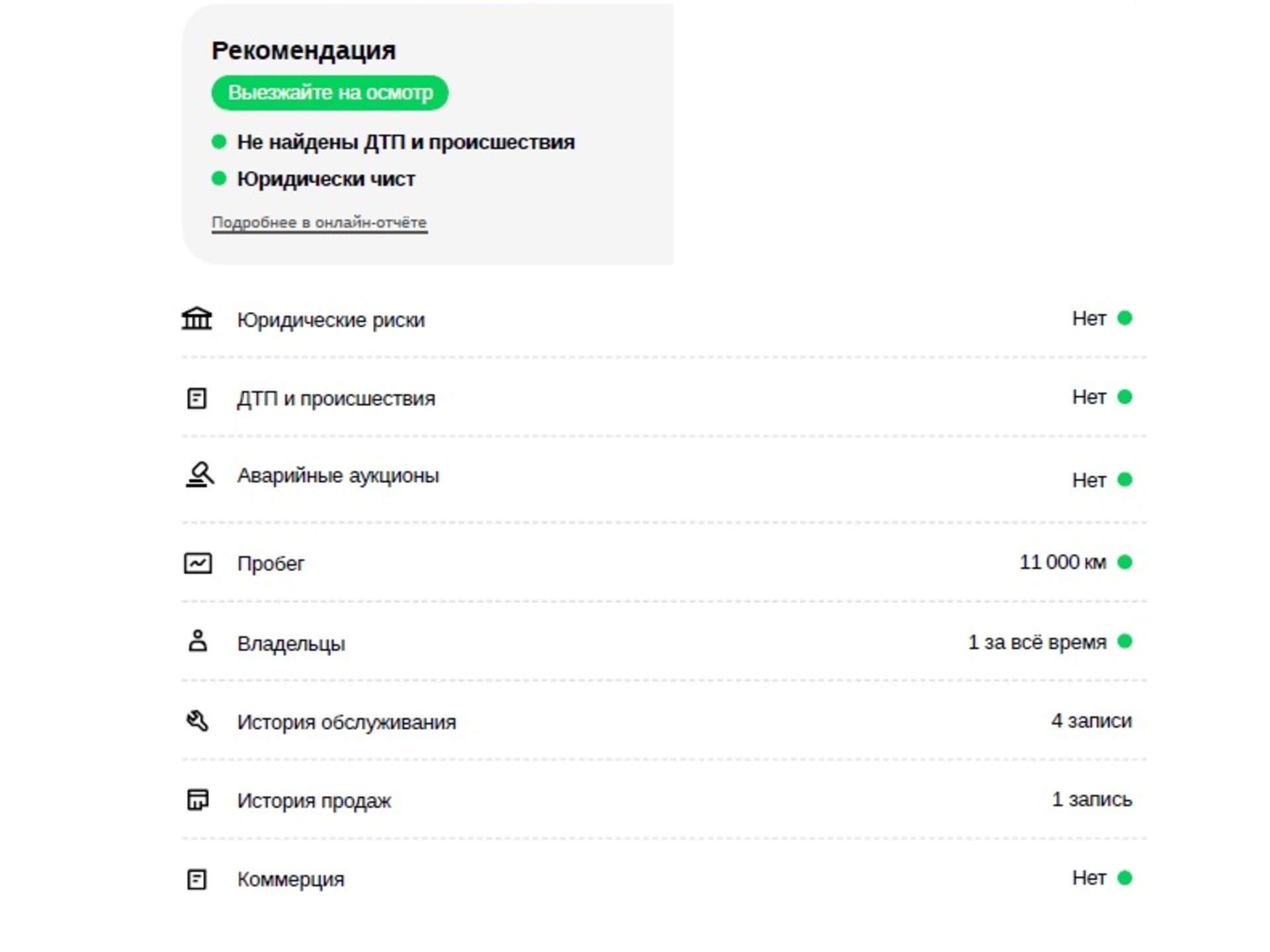Click the storefront icon beside История продаж

[x=197, y=800]
